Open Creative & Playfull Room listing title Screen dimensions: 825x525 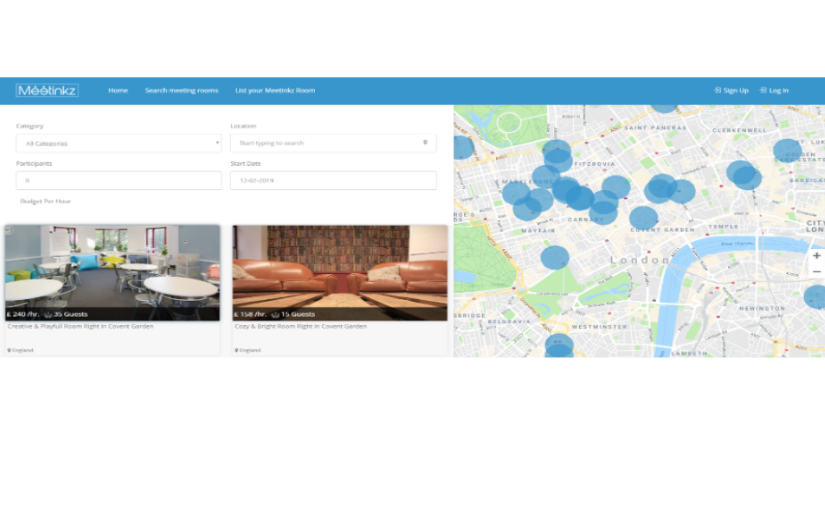(81, 327)
